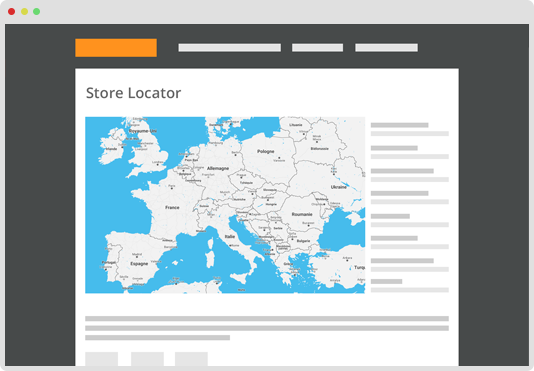Click the Ukraine label on the map
The width and height of the screenshot is (534, 371).
click(339, 187)
